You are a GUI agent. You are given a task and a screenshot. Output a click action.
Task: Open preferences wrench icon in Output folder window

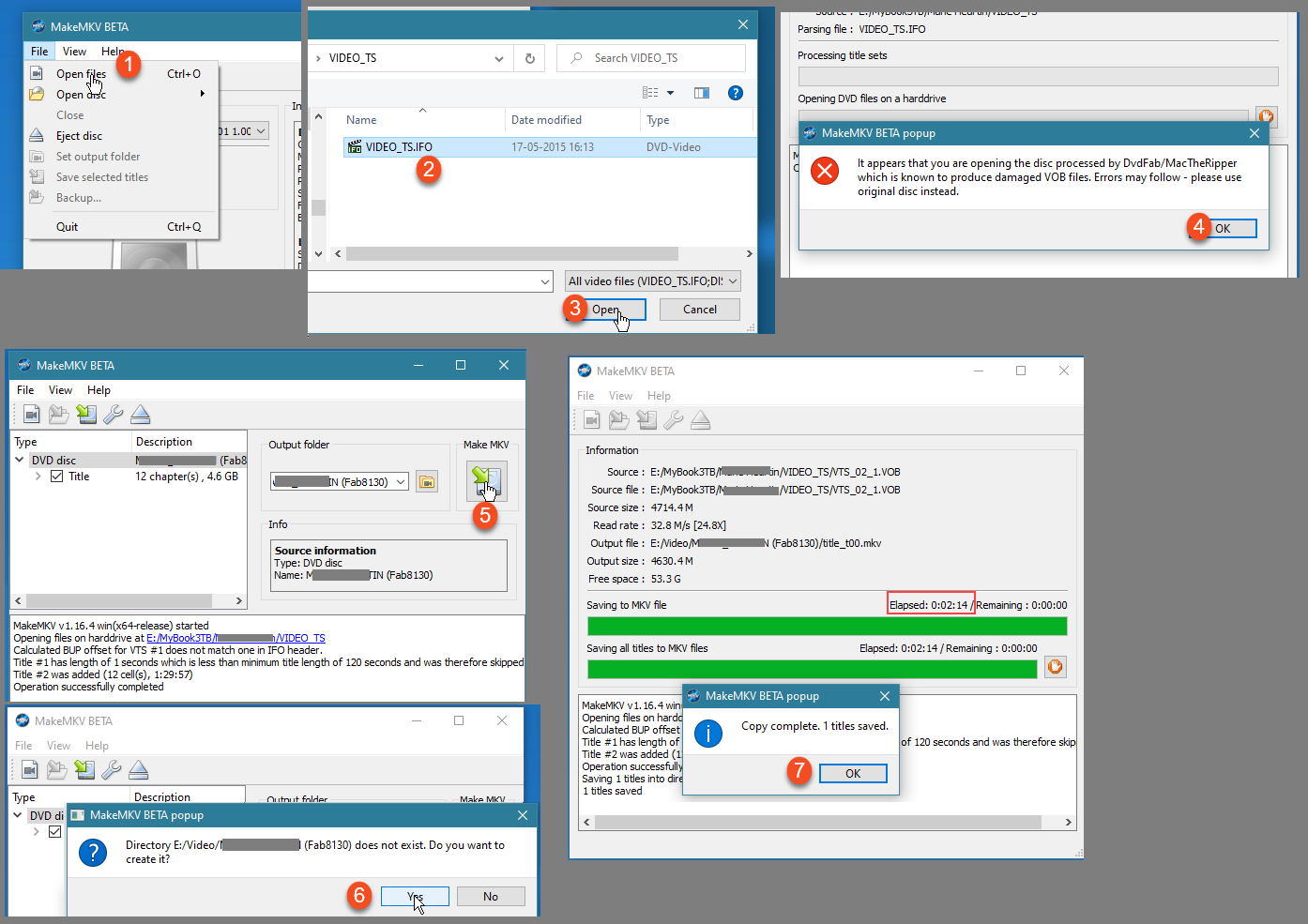114,414
